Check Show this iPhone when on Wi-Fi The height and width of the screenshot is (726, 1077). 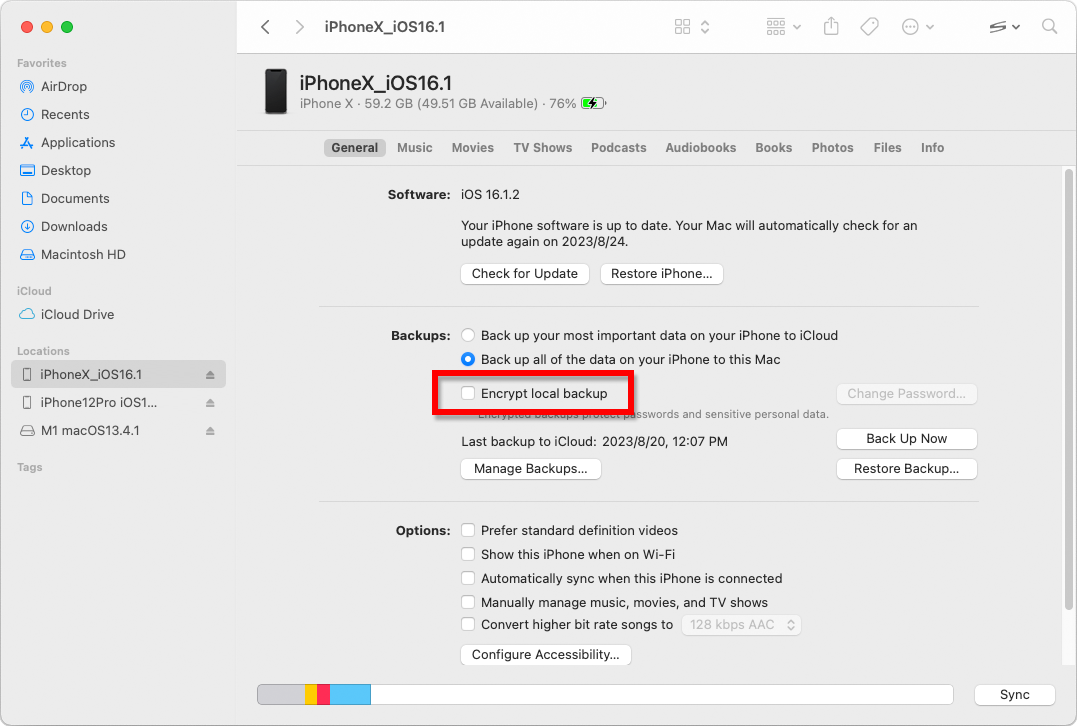pos(468,554)
